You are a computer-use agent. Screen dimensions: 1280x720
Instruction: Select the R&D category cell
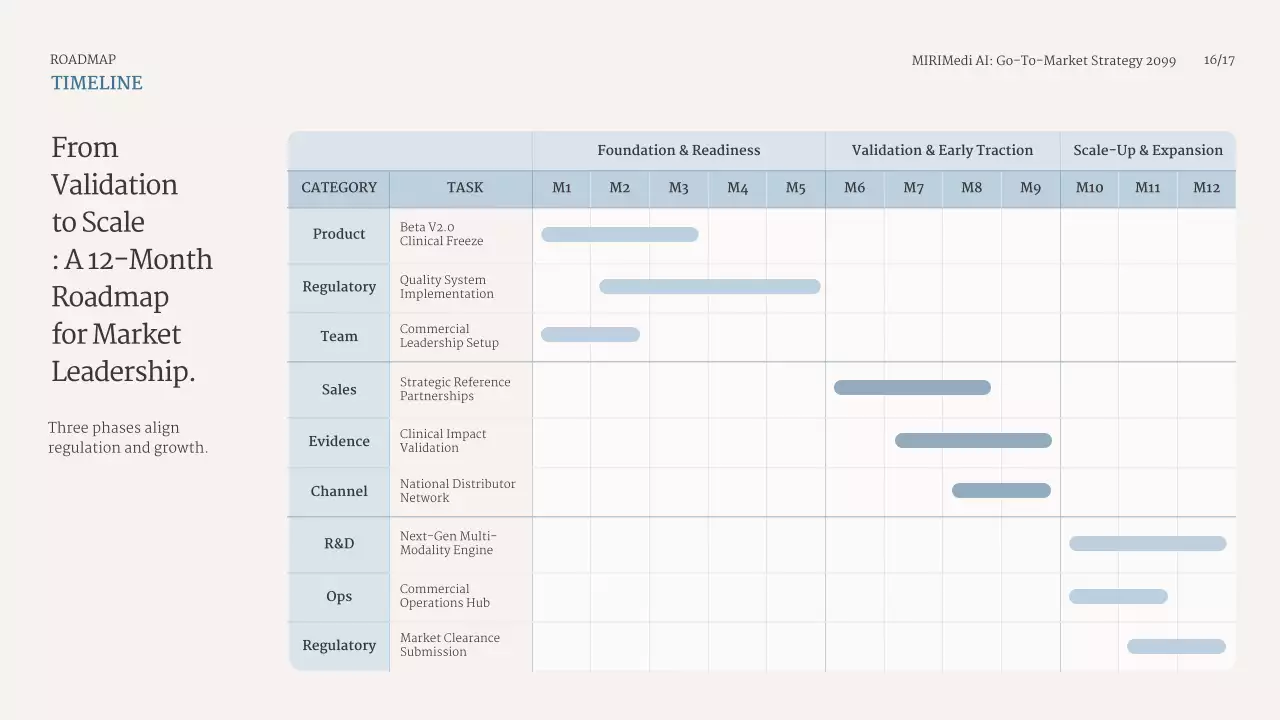[339, 544]
